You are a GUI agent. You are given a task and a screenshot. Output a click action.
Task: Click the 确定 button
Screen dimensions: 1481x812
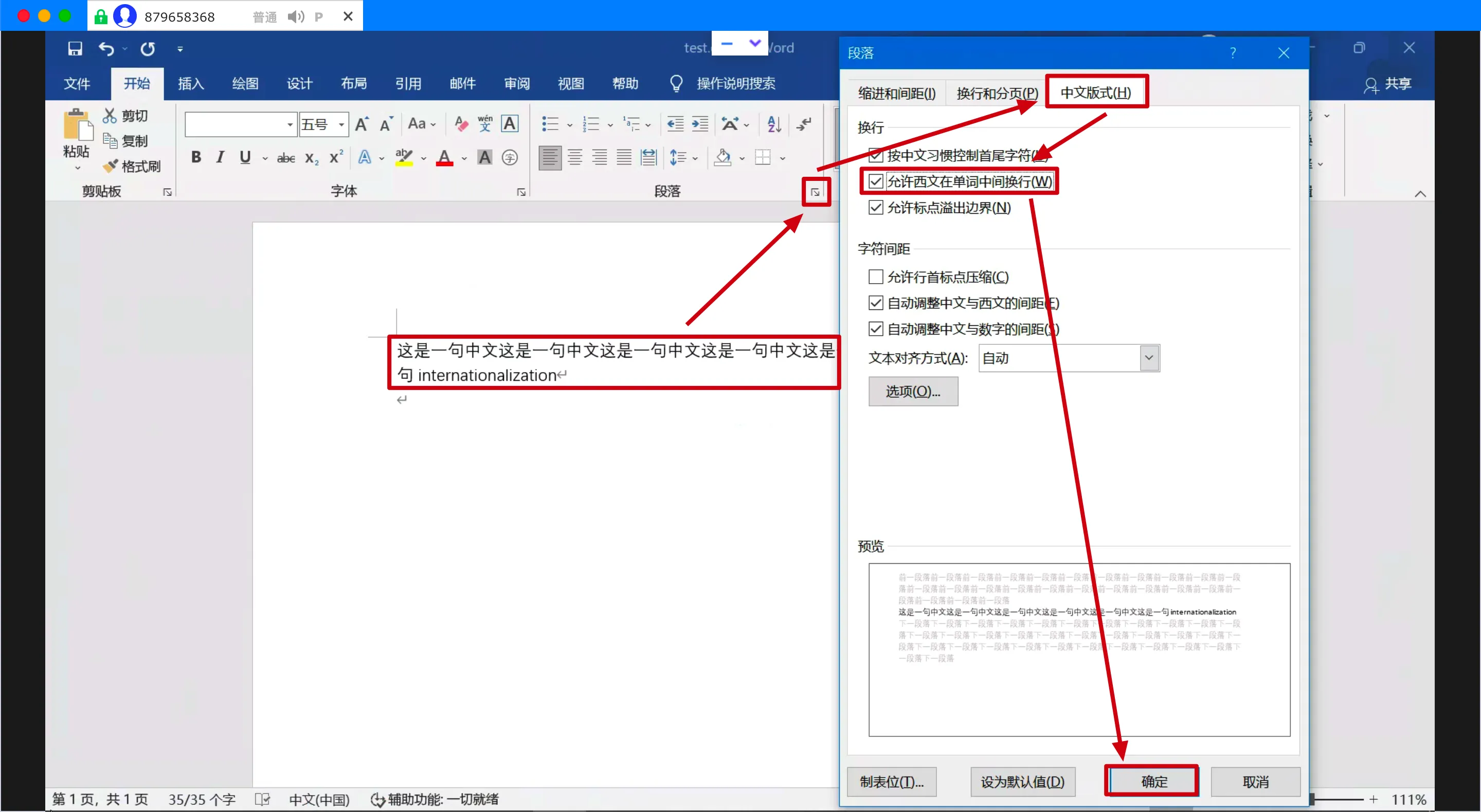point(1153,782)
